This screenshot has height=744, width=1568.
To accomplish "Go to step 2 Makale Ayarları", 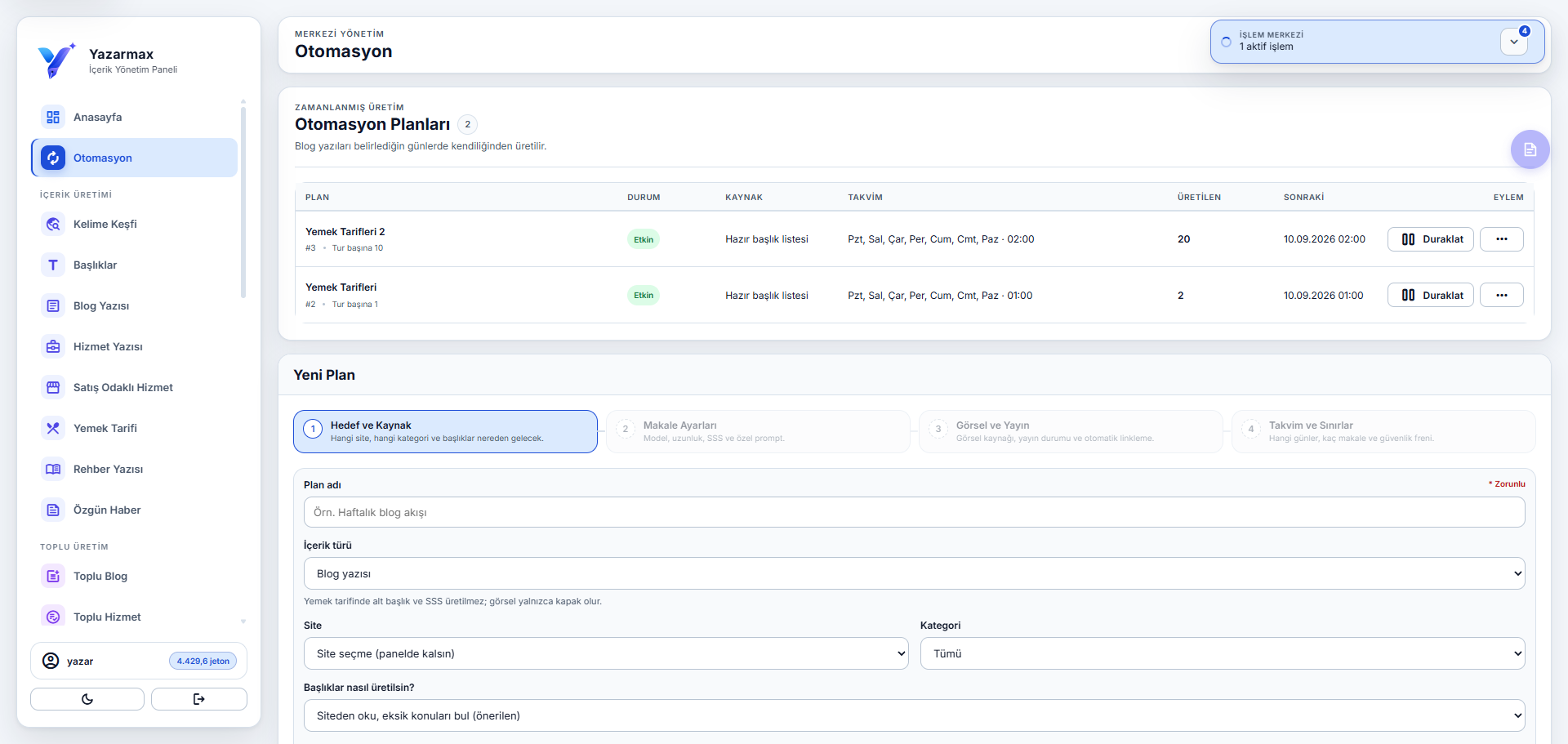I will coord(758,431).
